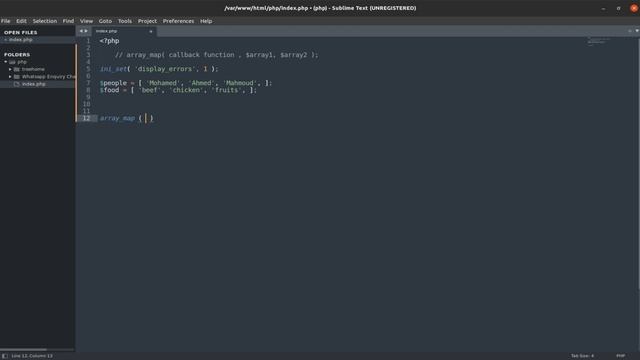The image size is (640, 360).
Task: Click the minimap code preview
Action: point(598,41)
